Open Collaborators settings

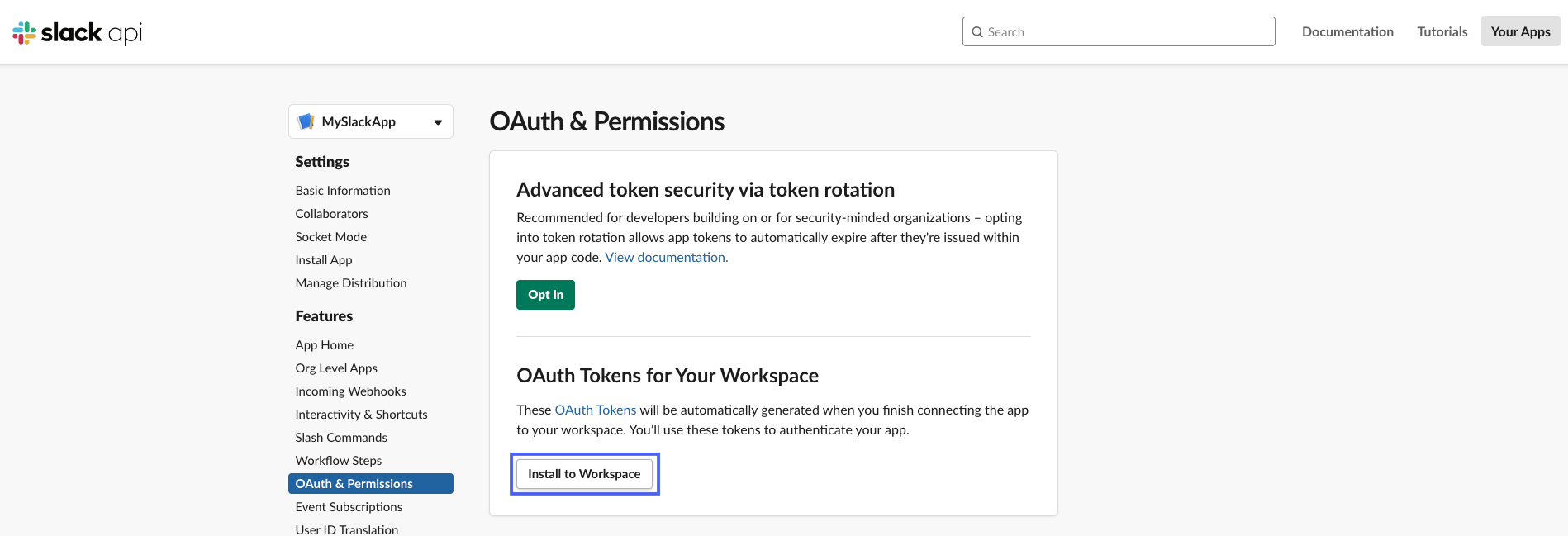click(331, 214)
